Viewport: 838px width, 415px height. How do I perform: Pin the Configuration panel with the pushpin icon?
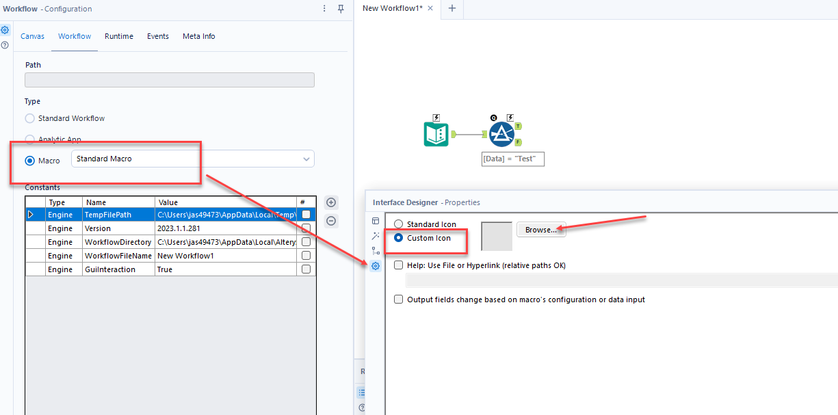(341, 9)
